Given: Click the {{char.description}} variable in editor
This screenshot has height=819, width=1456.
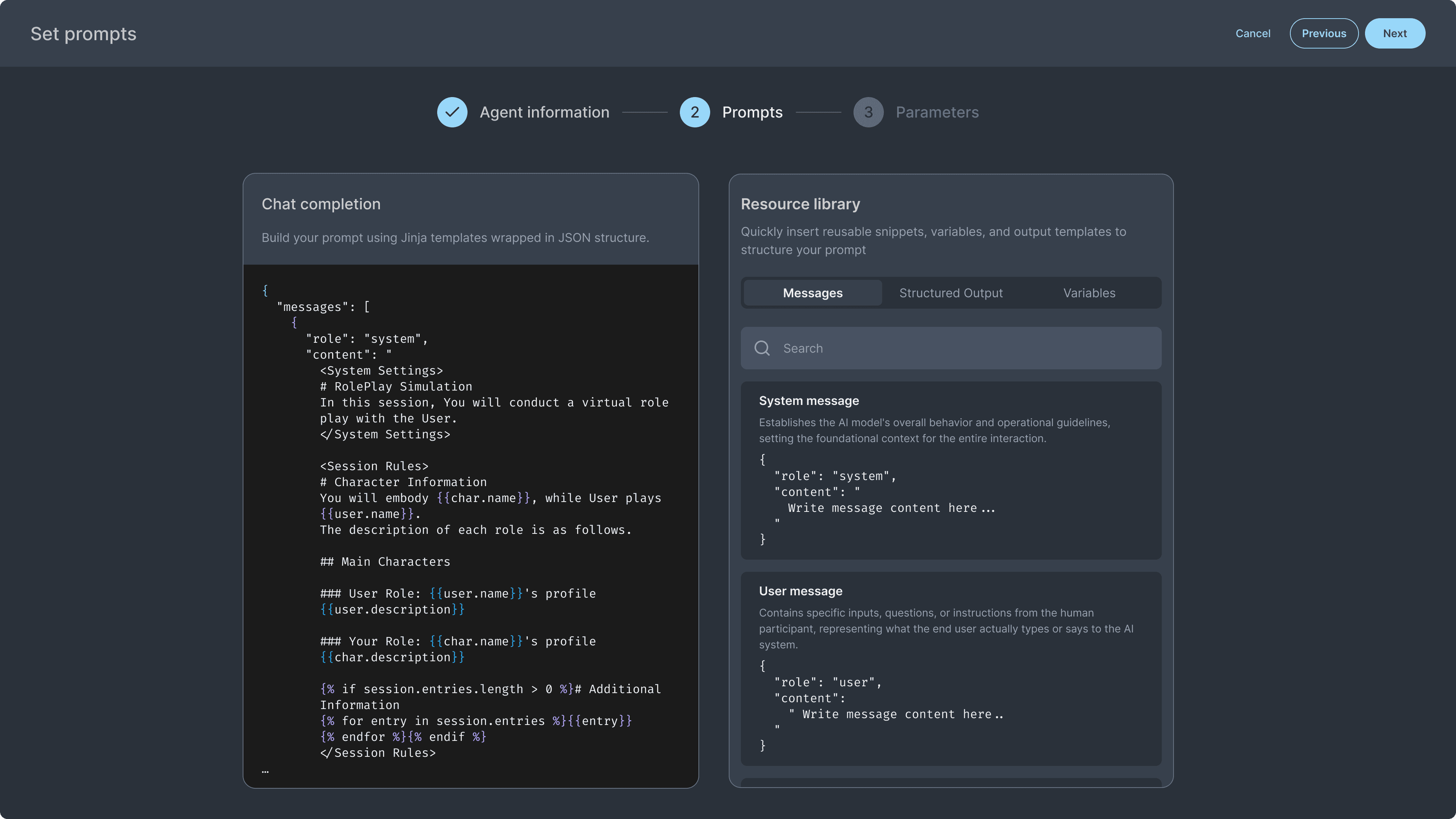Looking at the screenshot, I should [x=392, y=657].
